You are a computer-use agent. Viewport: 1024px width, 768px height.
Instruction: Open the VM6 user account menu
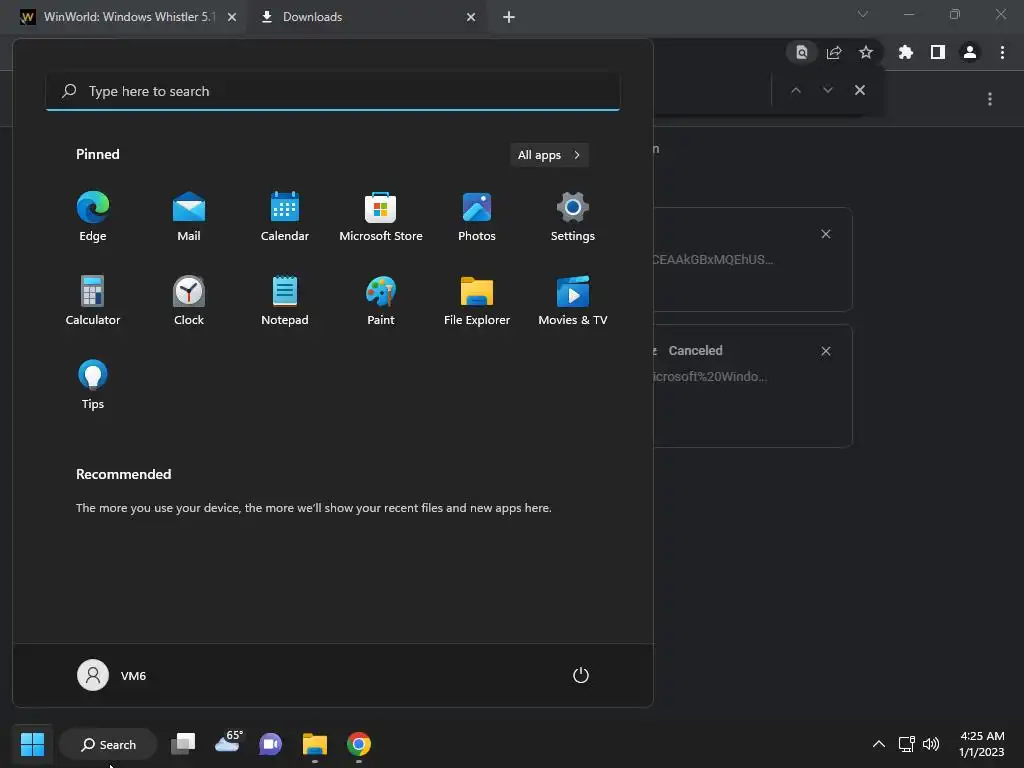(112, 675)
